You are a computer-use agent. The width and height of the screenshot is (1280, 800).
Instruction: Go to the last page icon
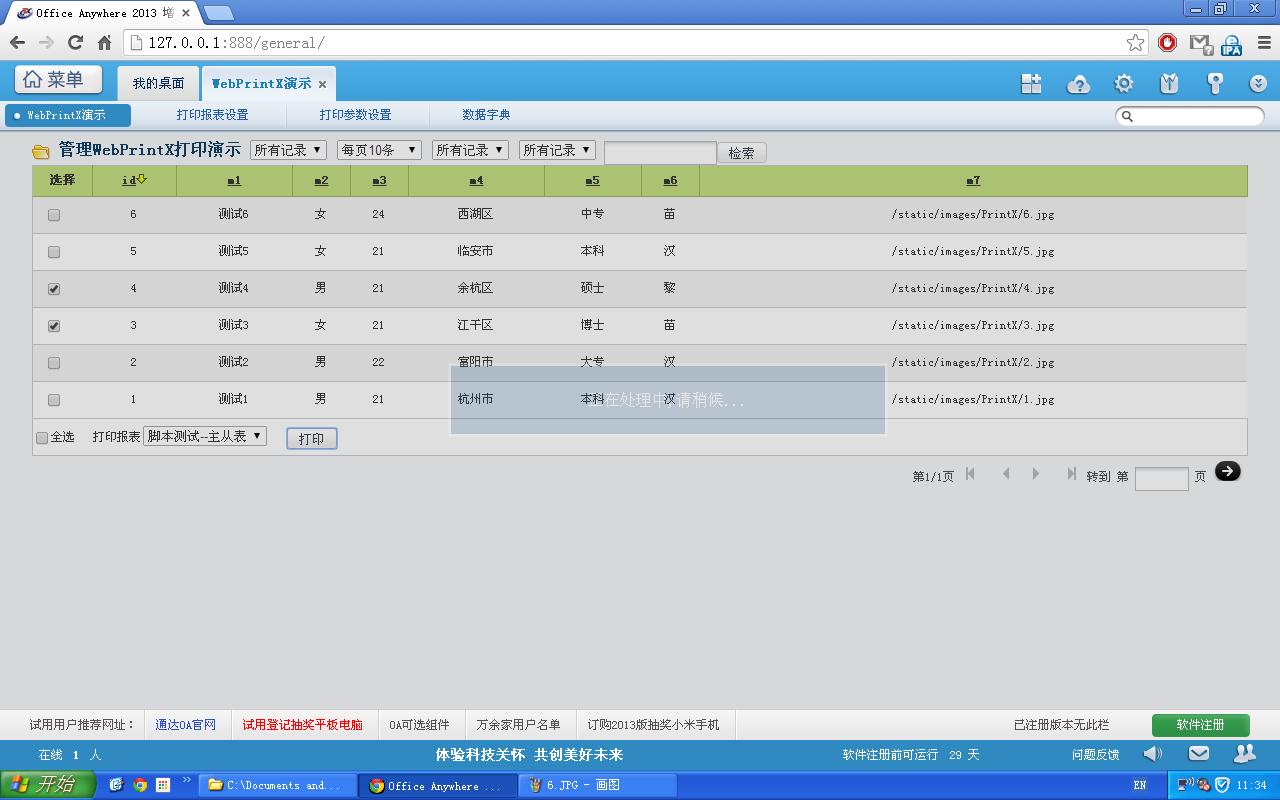pos(1071,474)
